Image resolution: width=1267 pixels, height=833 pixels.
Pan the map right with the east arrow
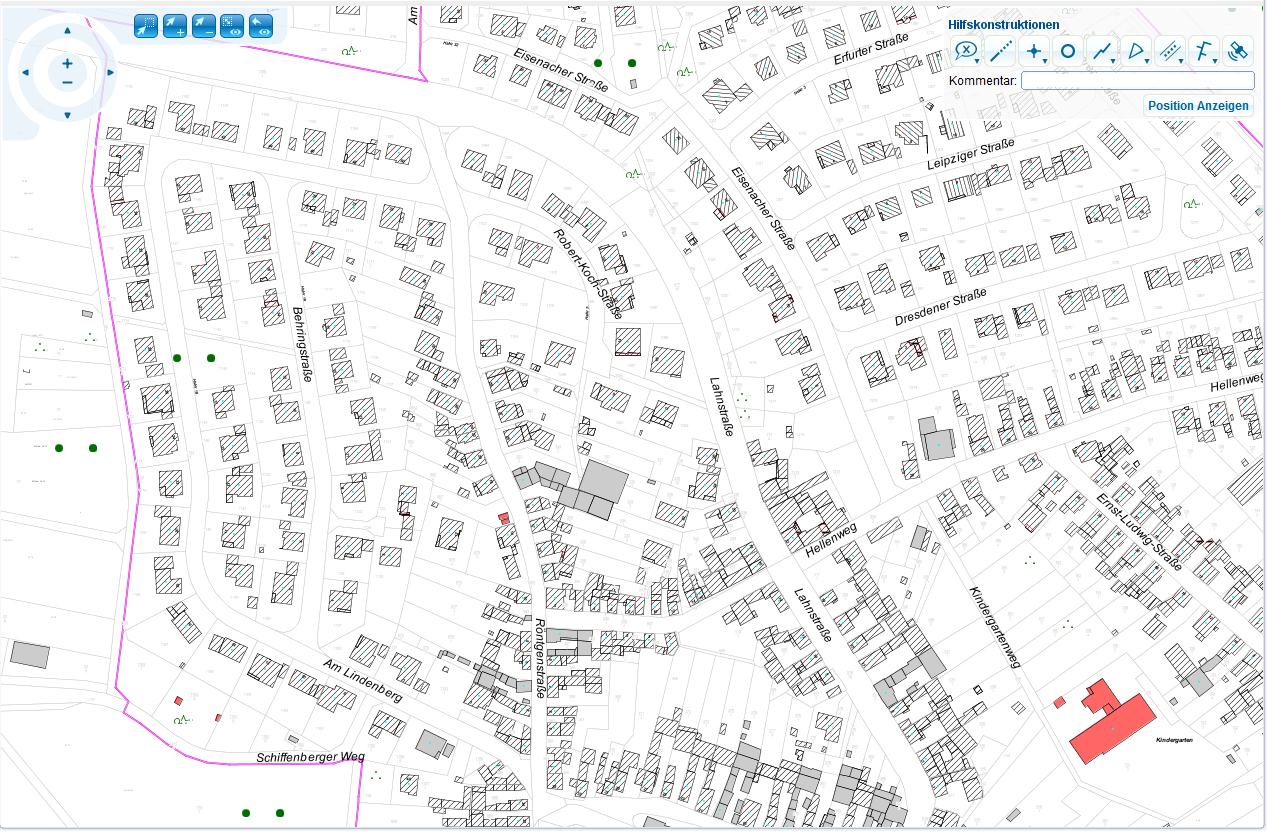(x=110, y=72)
